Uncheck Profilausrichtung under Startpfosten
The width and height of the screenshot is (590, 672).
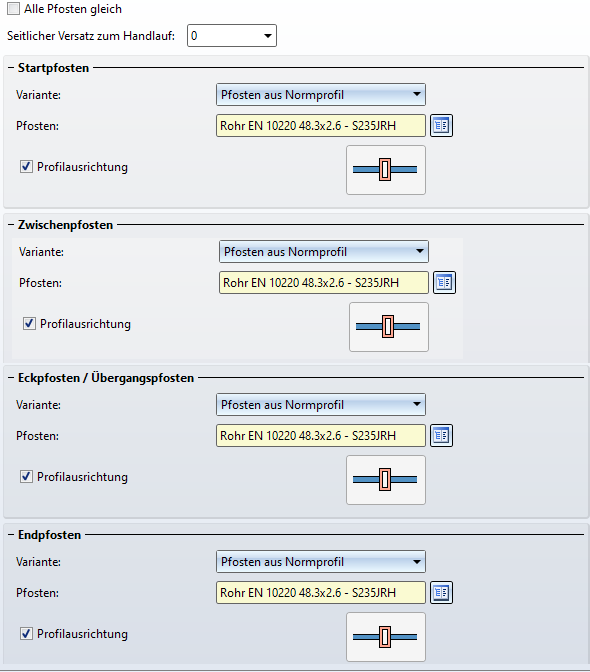[26, 166]
